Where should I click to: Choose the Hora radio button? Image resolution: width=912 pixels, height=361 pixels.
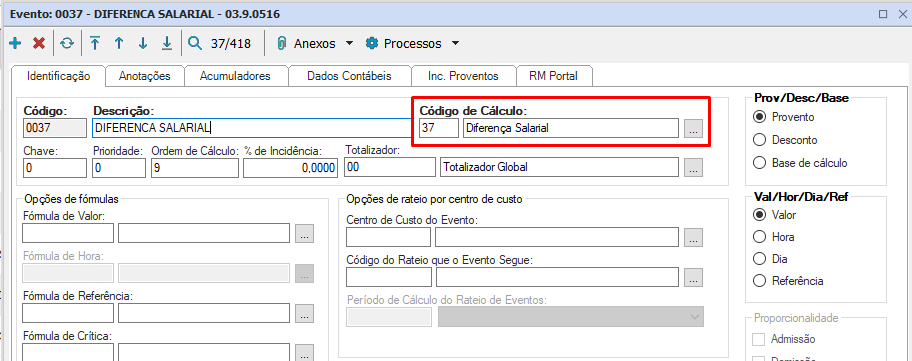point(759,237)
